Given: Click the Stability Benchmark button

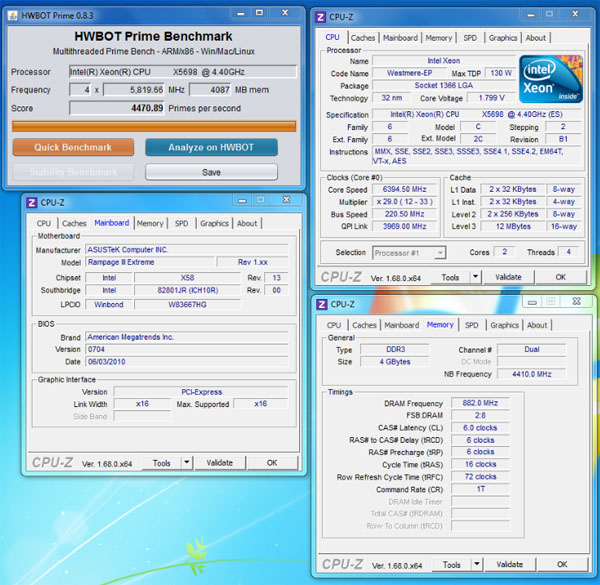Looking at the screenshot, I should coord(73,172).
